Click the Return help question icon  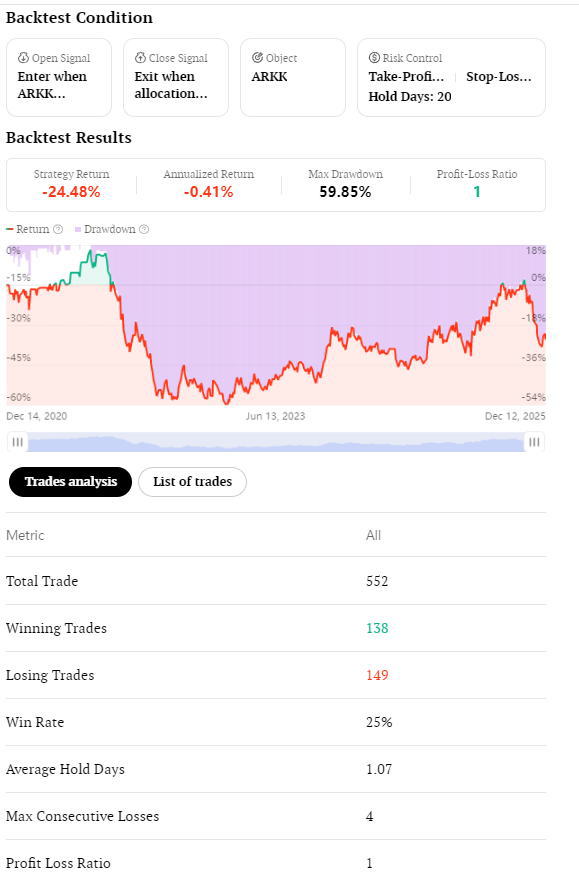[57, 229]
